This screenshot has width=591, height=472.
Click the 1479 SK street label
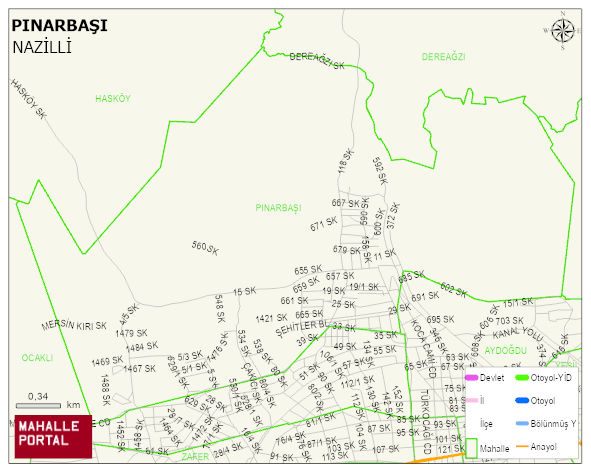click(131, 333)
